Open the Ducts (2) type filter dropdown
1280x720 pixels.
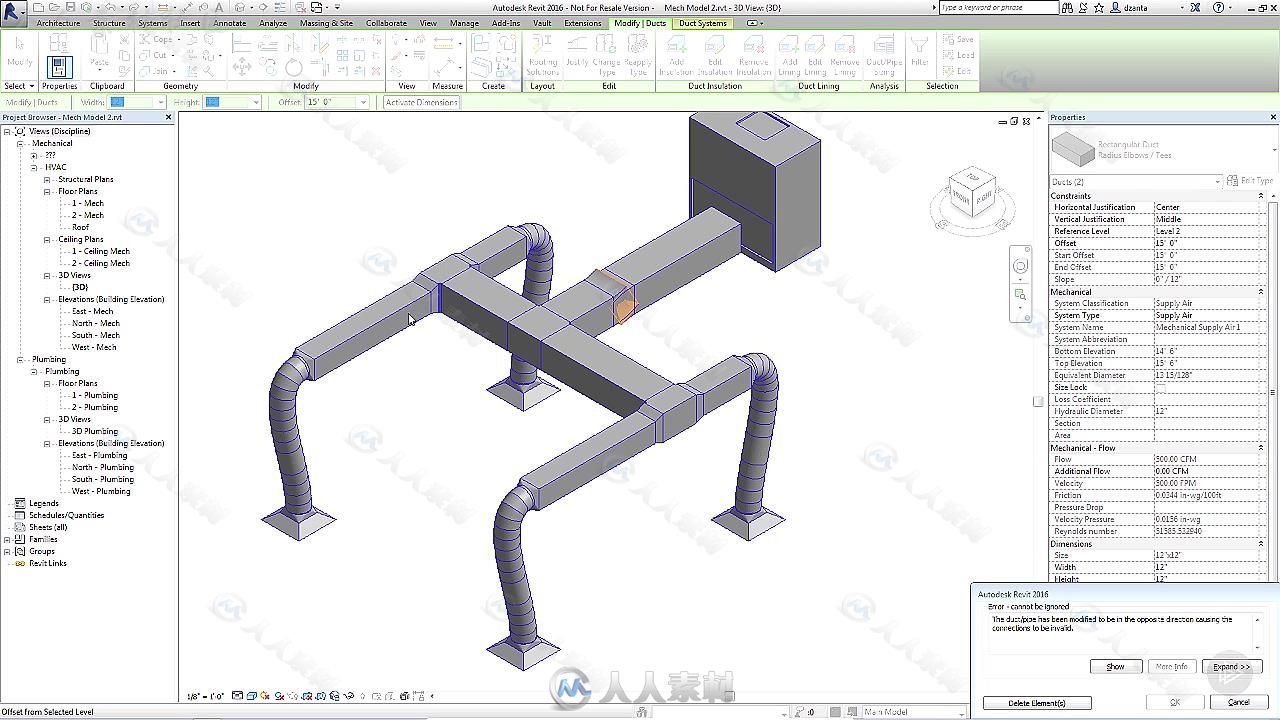(x=1217, y=182)
